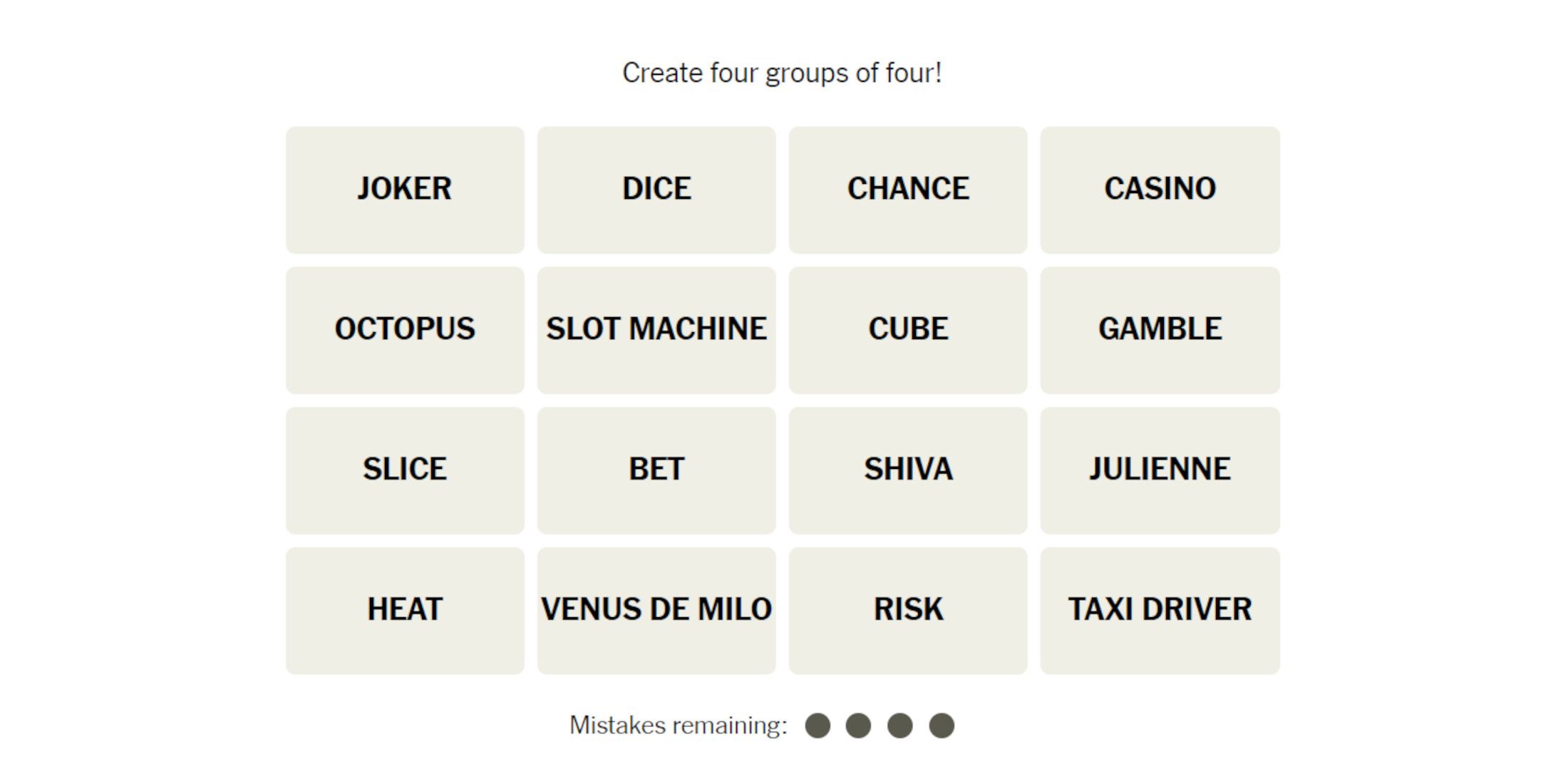This screenshot has width=1568, height=784.
Task: Select the JULIENNE tile
Action: [1160, 470]
